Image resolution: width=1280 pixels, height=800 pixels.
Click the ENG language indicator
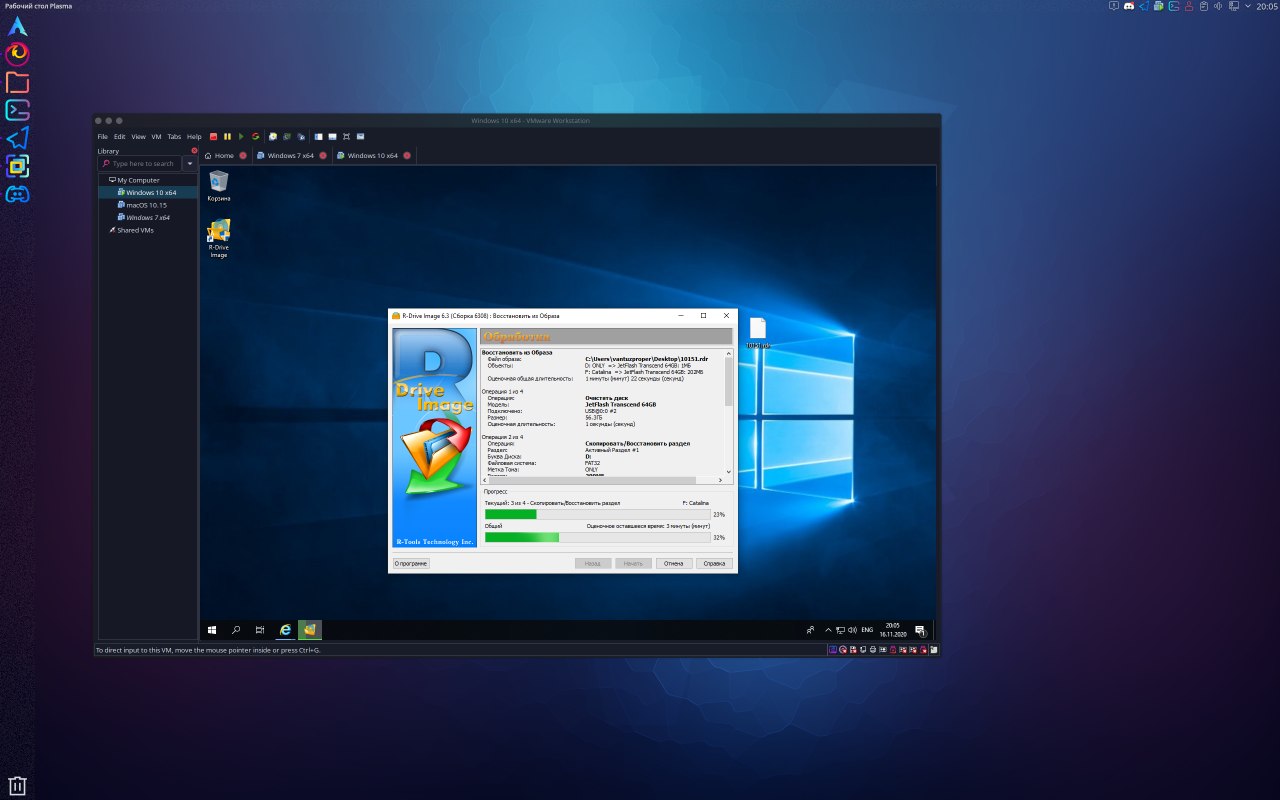(867, 630)
